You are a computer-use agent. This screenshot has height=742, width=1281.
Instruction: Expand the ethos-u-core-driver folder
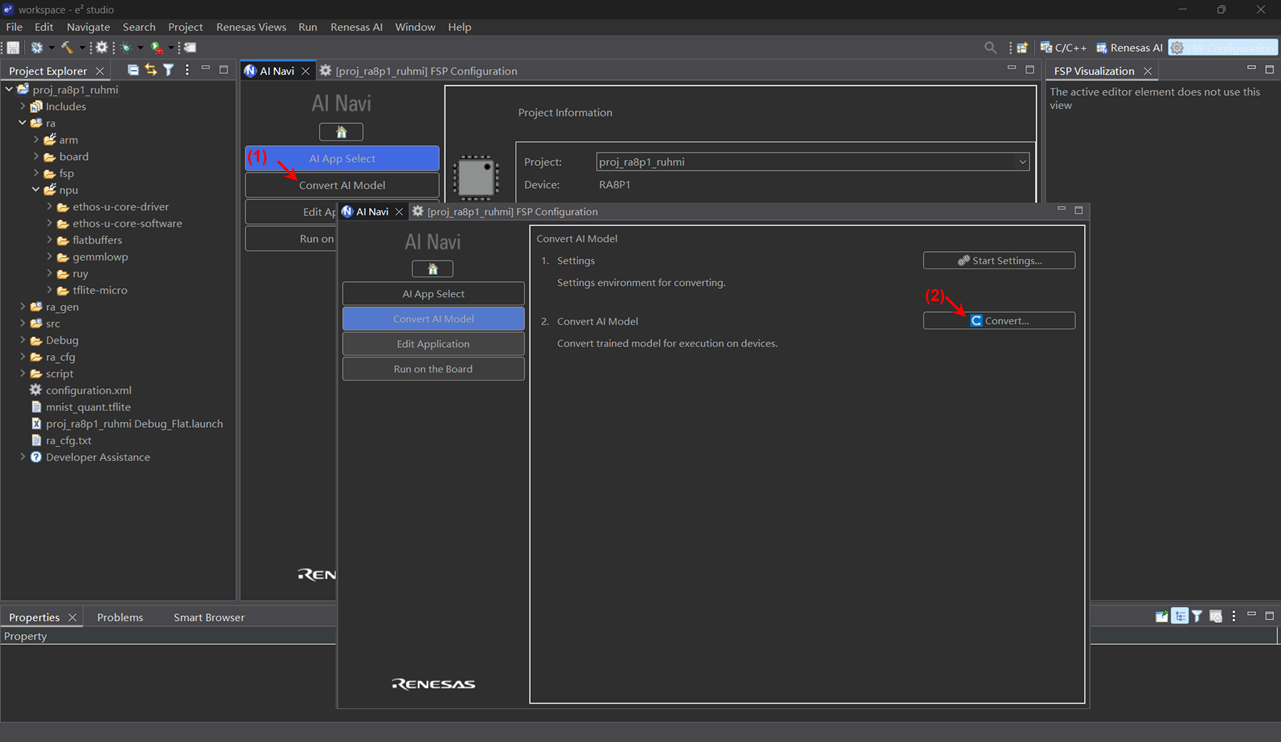[49, 207]
